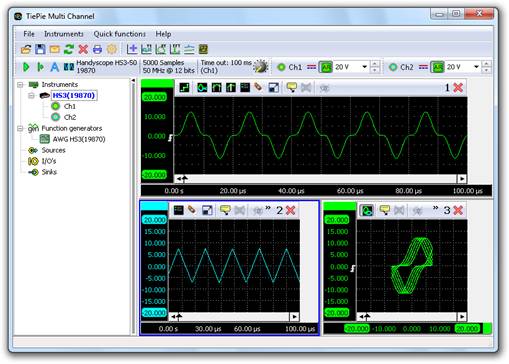Click the save floppy disk icon

40,49
